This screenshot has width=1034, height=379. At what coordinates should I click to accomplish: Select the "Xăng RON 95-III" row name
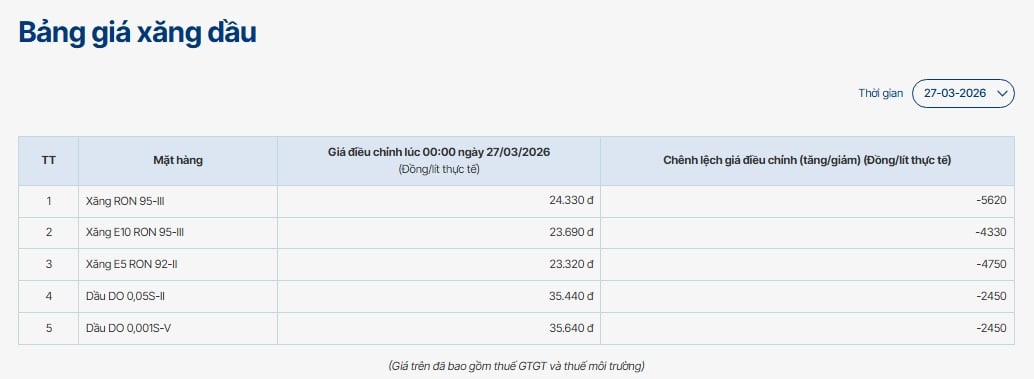pyautogui.click(x=125, y=201)
